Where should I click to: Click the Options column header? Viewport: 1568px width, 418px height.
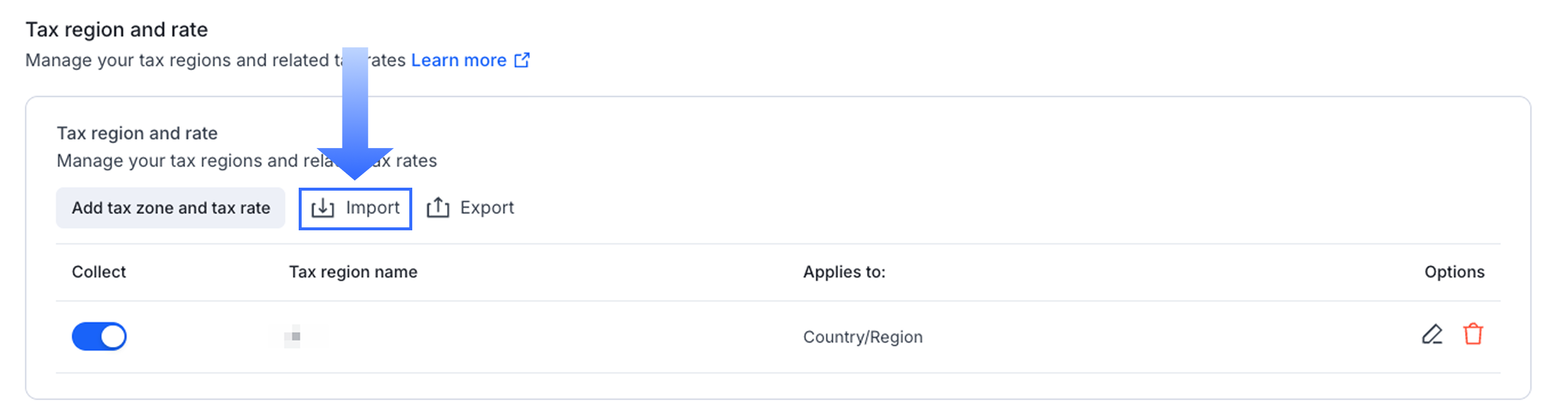coord(1454,272)
